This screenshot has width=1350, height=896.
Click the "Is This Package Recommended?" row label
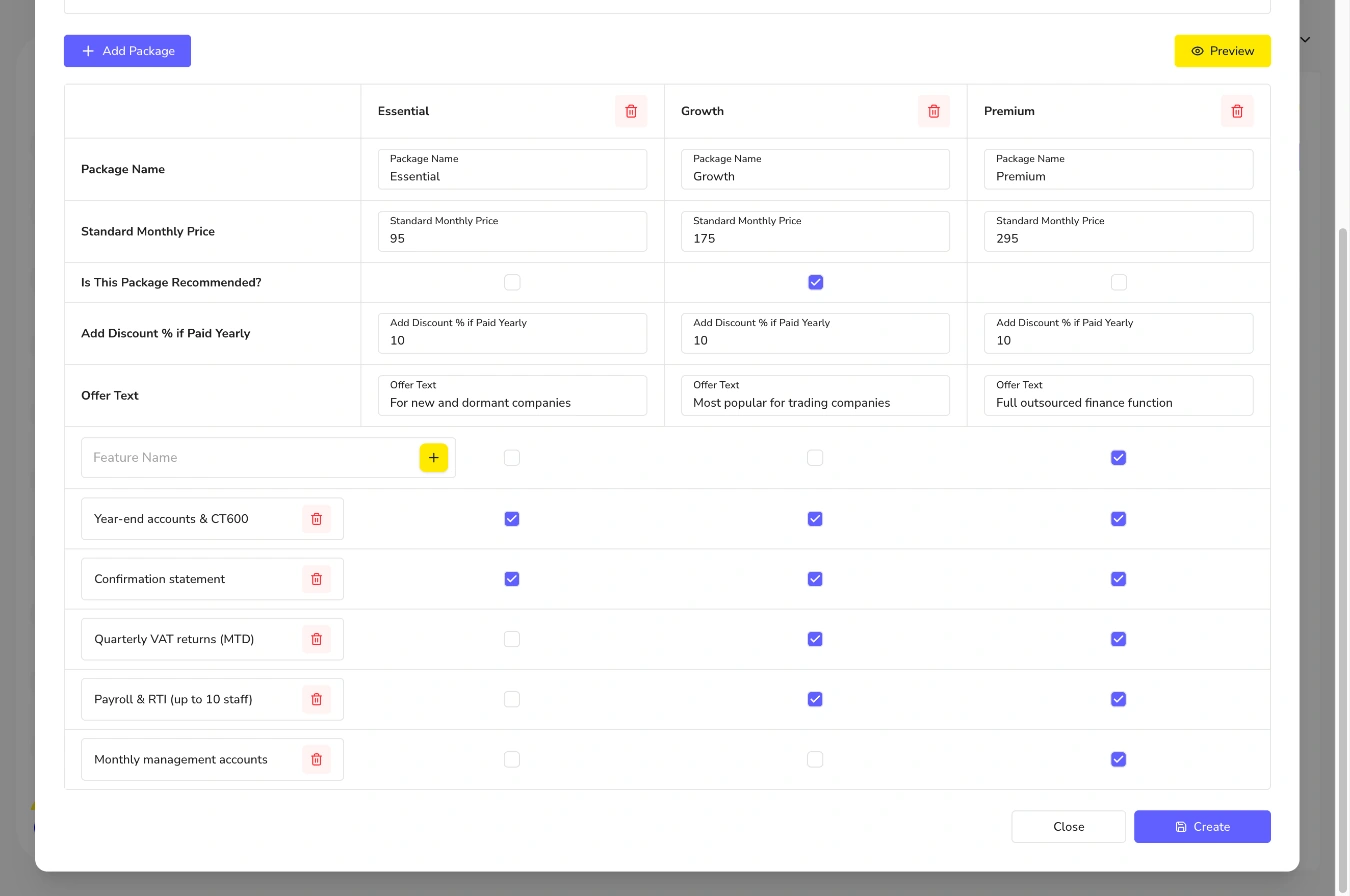point(171,283)
